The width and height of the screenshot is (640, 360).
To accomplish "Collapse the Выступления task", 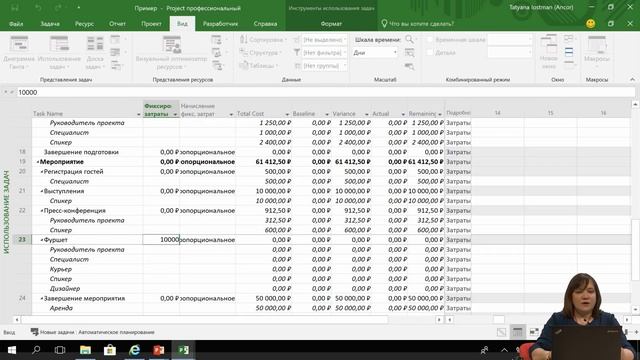I will click(42, 191).
